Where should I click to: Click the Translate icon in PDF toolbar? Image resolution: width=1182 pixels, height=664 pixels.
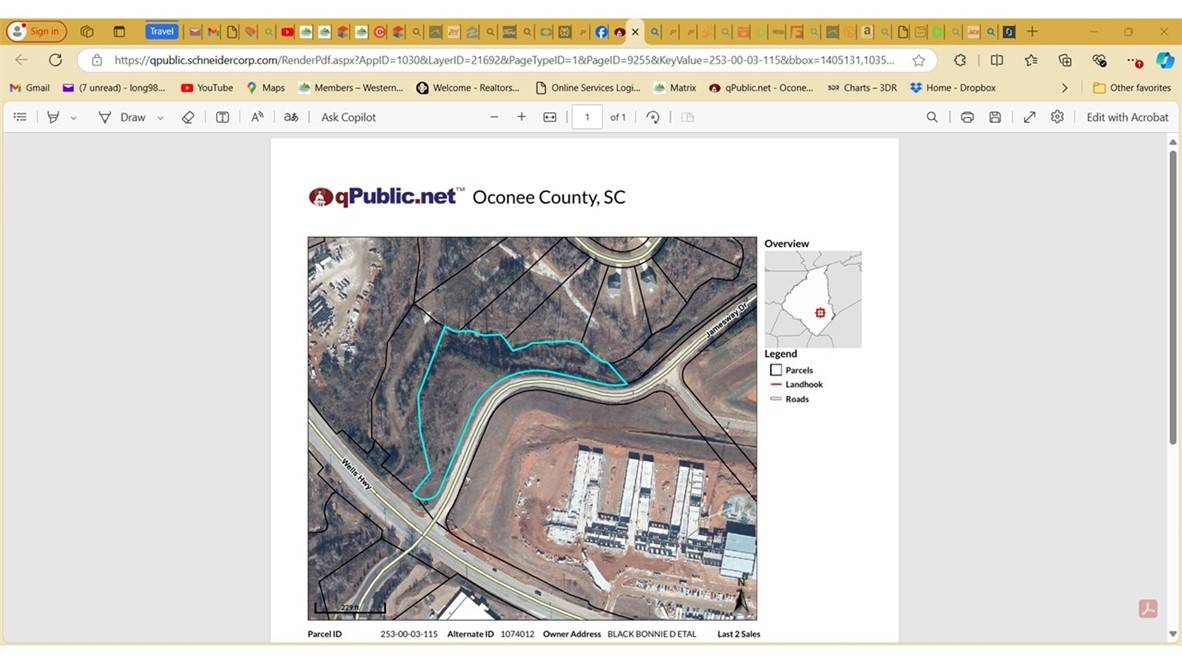coord(291,117)
